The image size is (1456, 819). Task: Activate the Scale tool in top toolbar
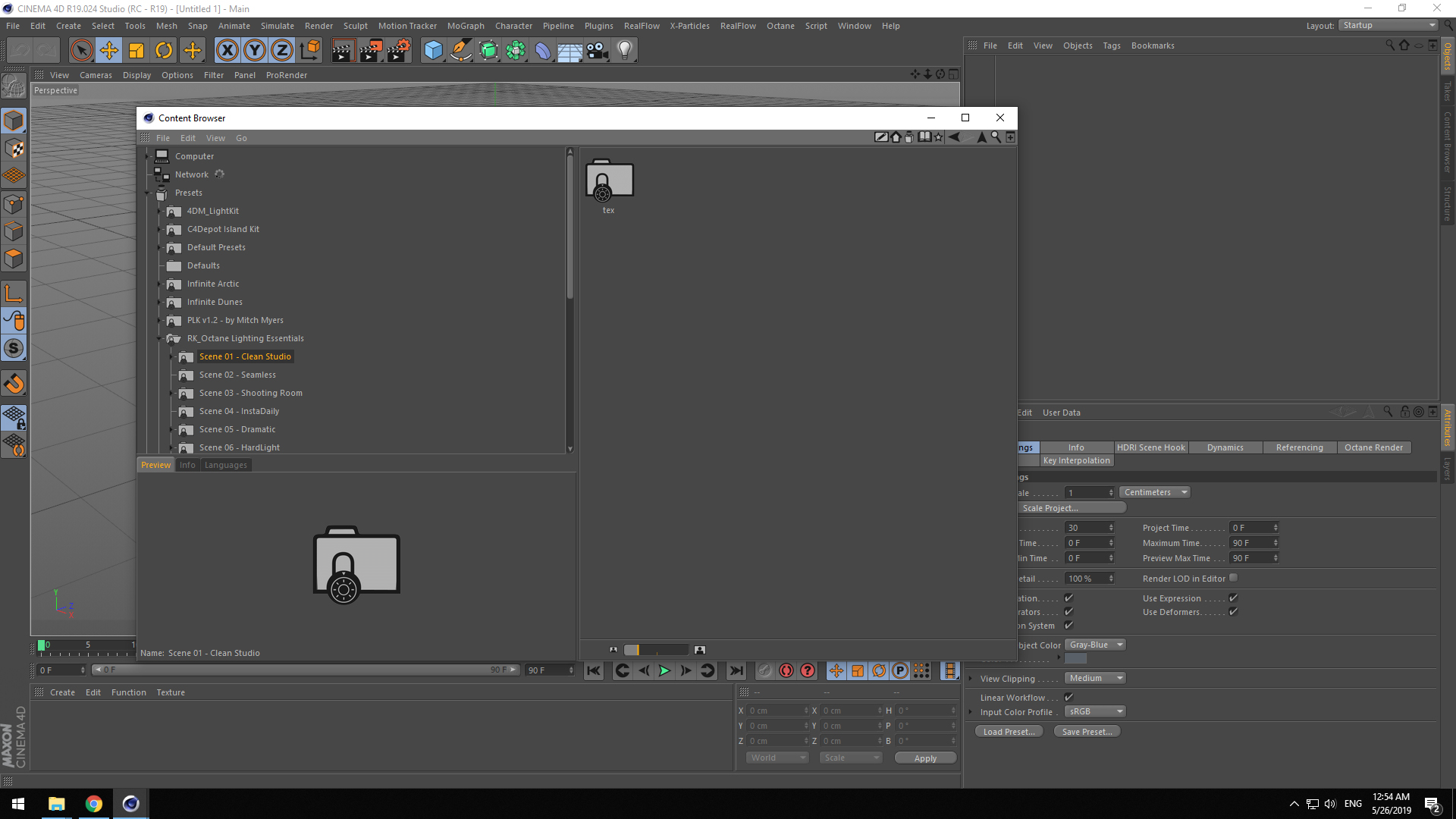pos(136,51)
